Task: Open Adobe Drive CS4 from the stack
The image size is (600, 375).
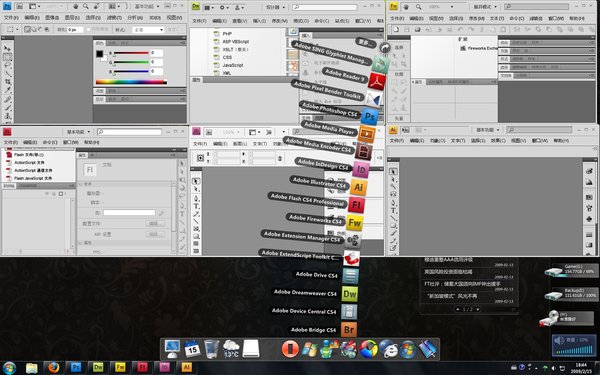Action: 350,276
